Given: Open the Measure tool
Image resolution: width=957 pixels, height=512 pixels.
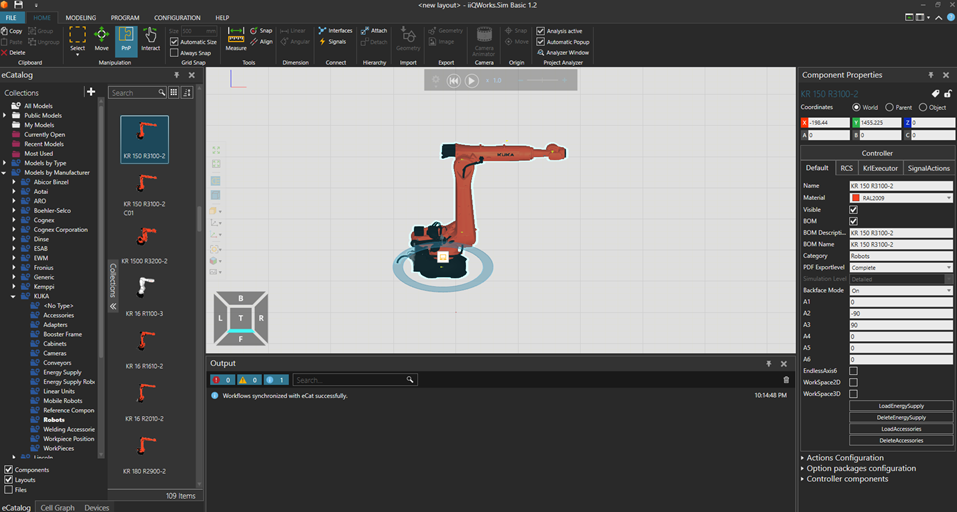Looking at the screenshot, I should pyautogui.click(x=236, y=40).
